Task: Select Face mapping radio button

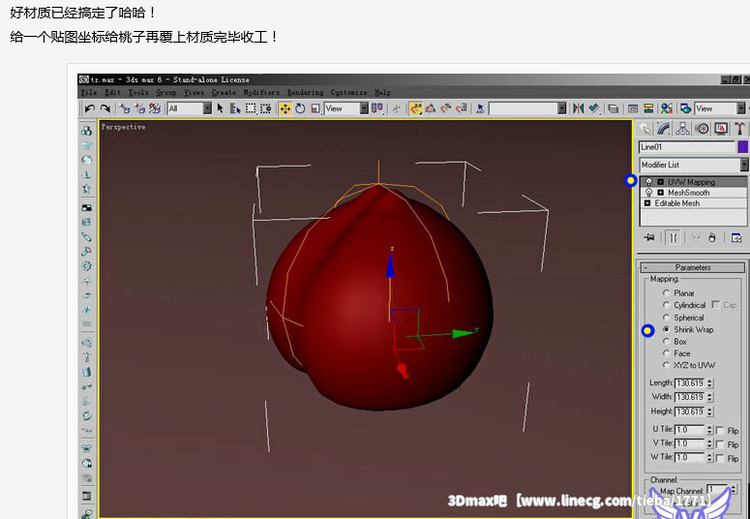Action: (x=666, y=353)
